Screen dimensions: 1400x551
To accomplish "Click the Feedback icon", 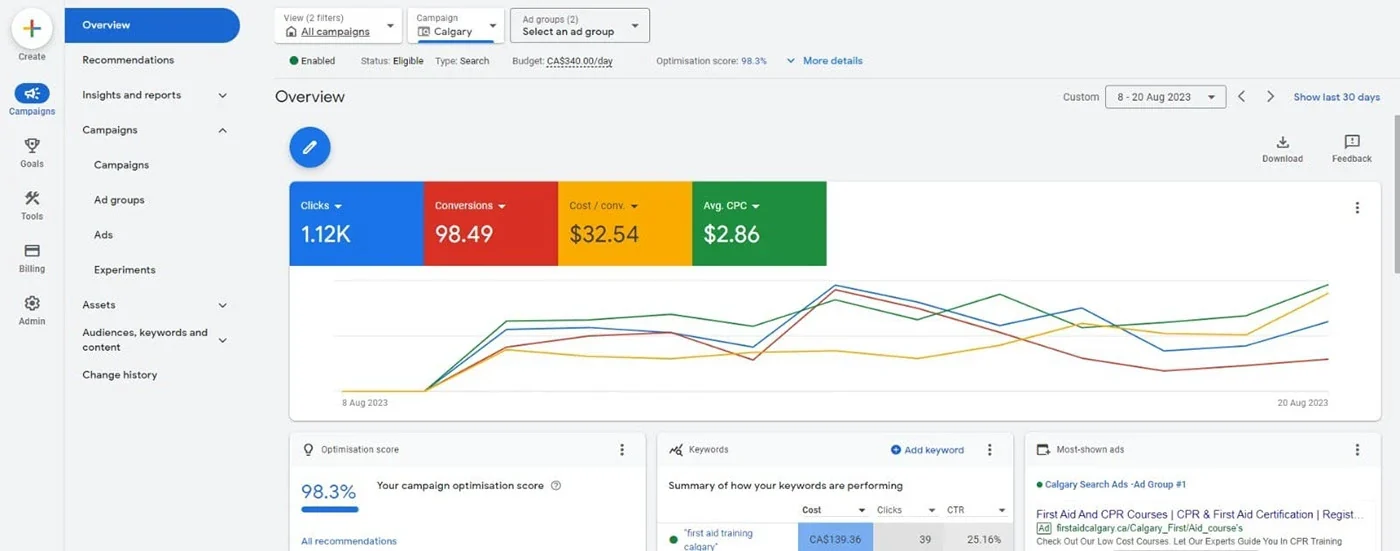I will coord(1352,142).
